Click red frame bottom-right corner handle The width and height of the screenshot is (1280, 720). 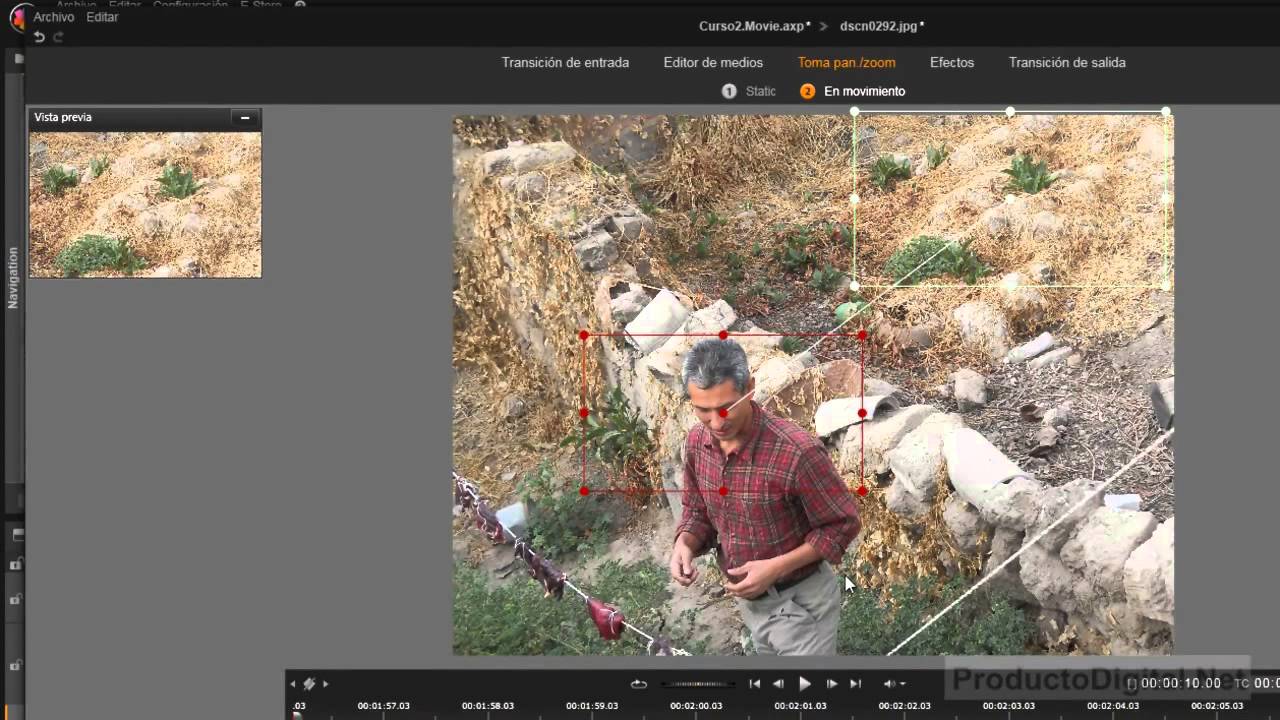pyautogui.click(x=862, y=491)
